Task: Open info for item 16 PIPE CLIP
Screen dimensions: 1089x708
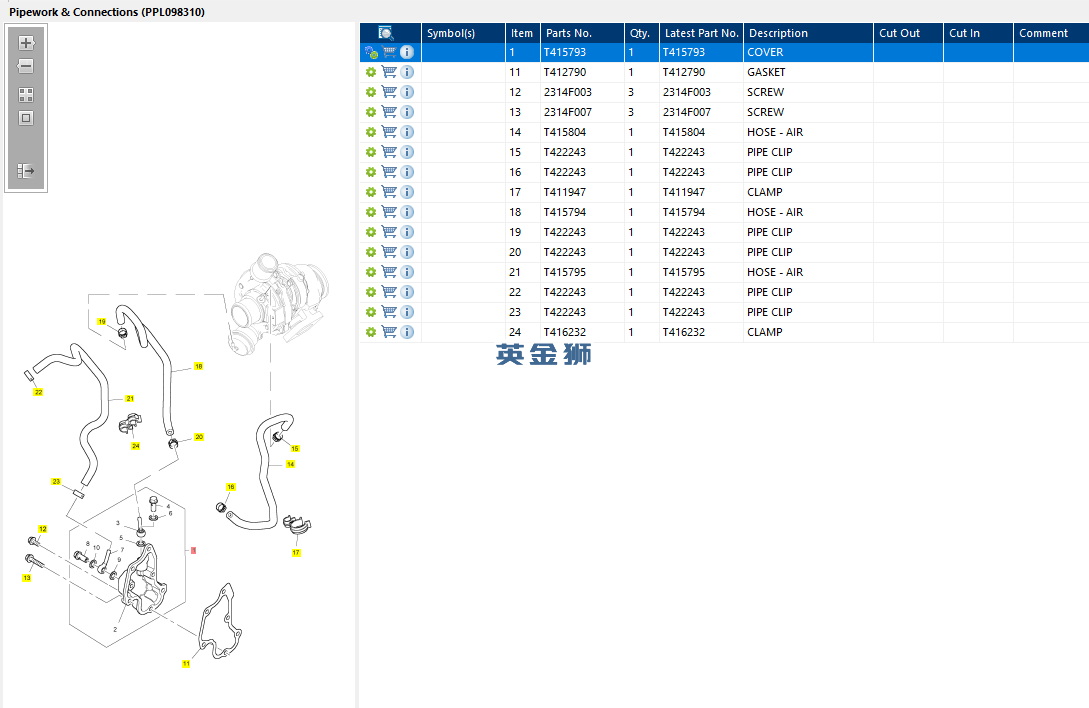Action: [408, 172]
